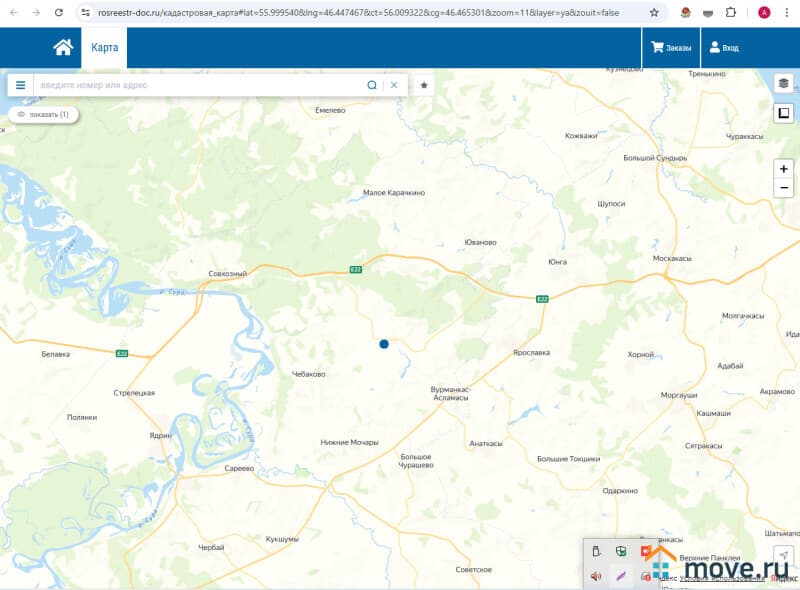Open browser extensions puzzle icon
Screen dimensions: 800x590
(x=730, y=13)
